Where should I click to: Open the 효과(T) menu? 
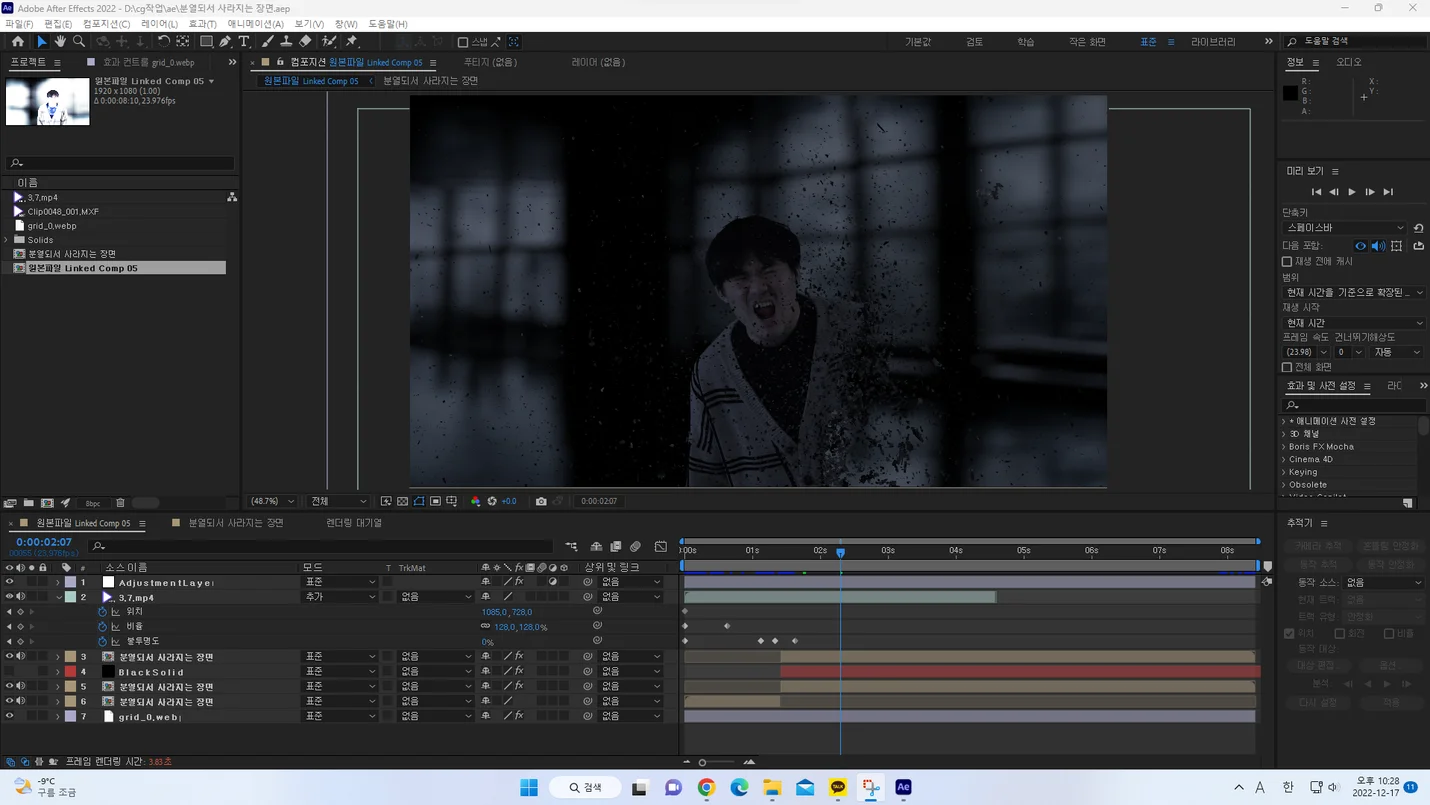(x=202, y=24)
